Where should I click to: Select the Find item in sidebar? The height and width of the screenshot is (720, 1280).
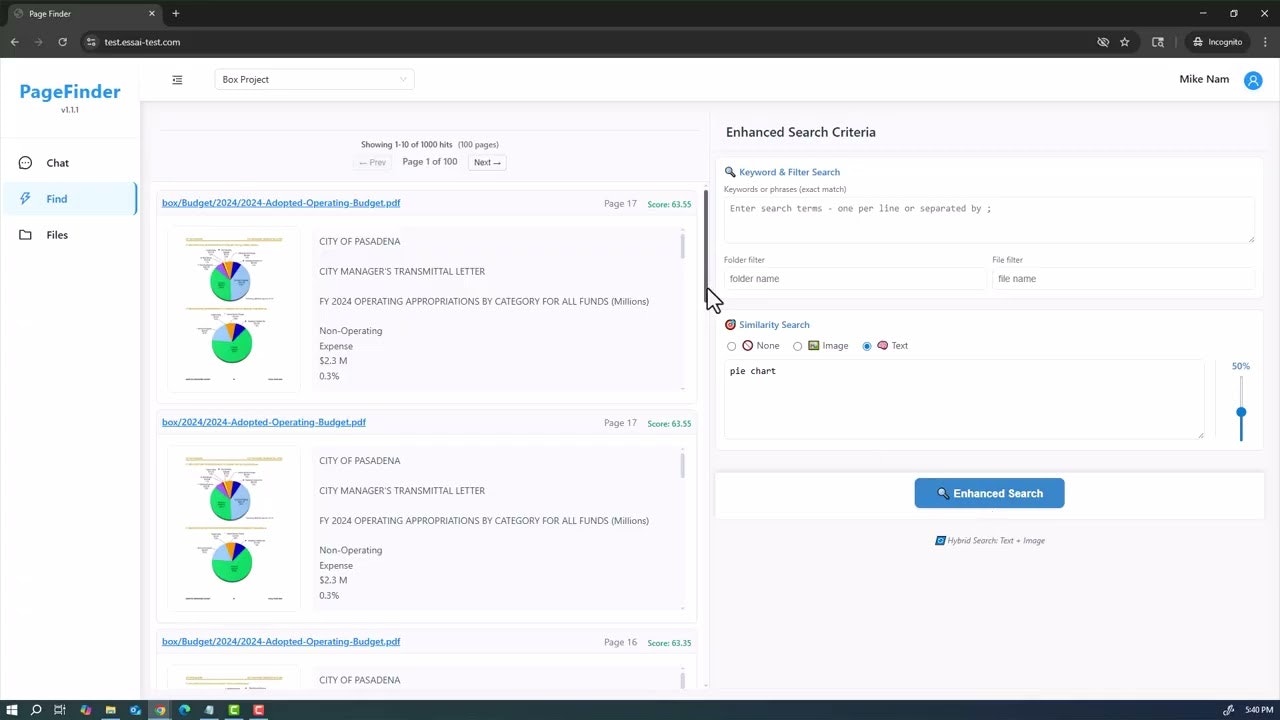(69, 199)
